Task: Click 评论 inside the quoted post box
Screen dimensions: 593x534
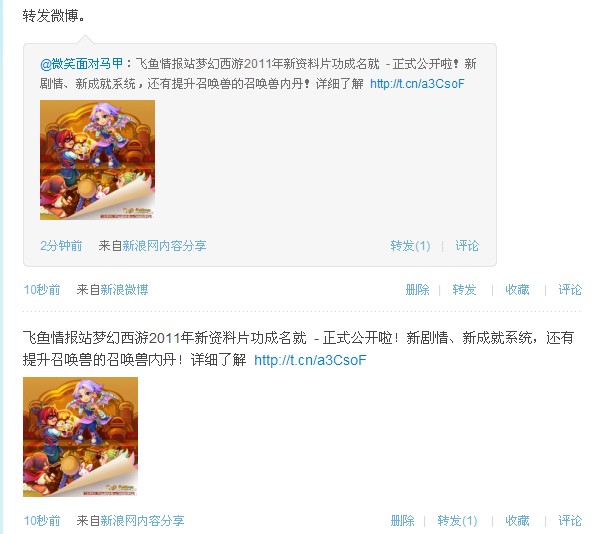Action: point(467,246)
